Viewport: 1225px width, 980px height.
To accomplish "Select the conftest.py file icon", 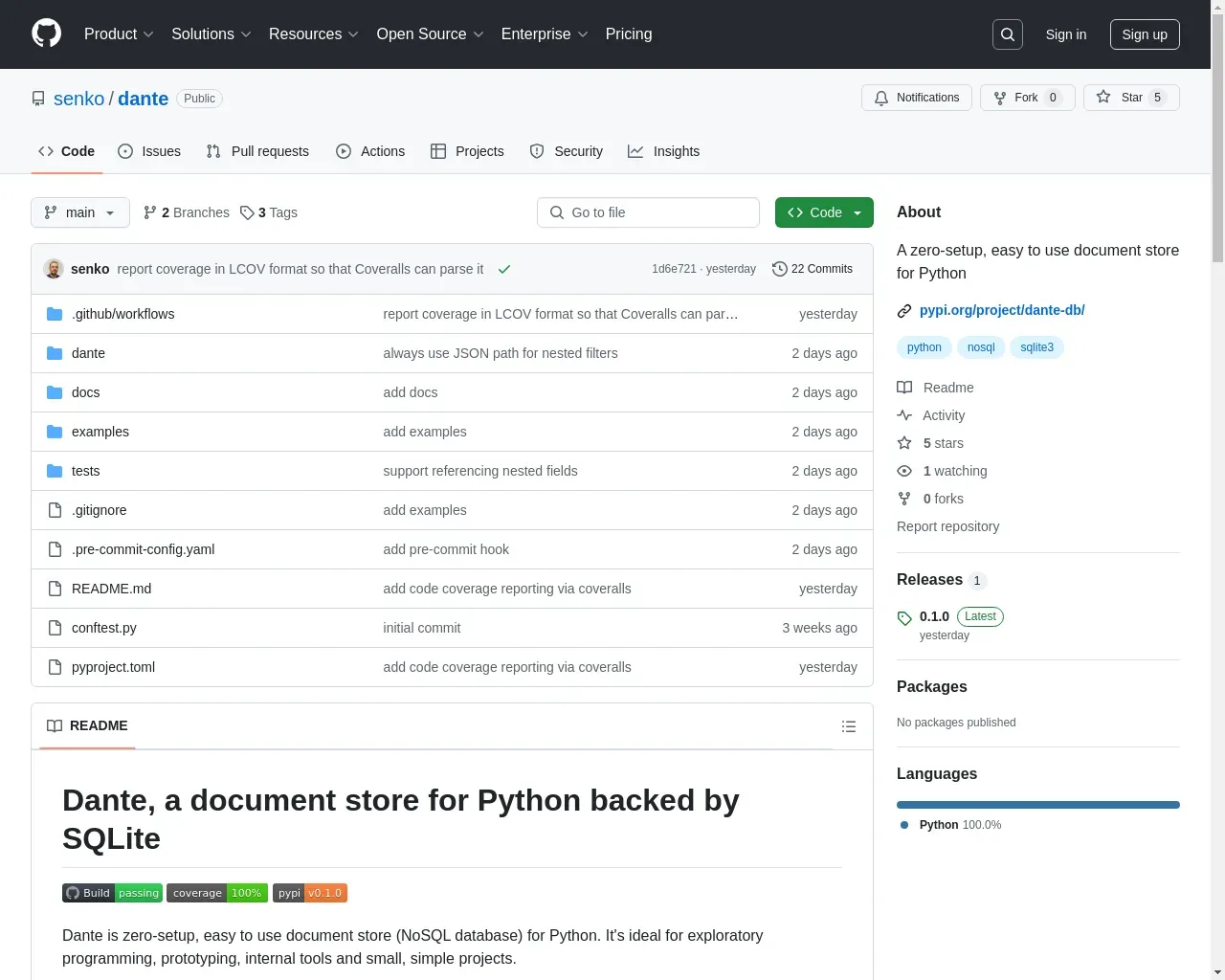I will [x=55, y=628].
